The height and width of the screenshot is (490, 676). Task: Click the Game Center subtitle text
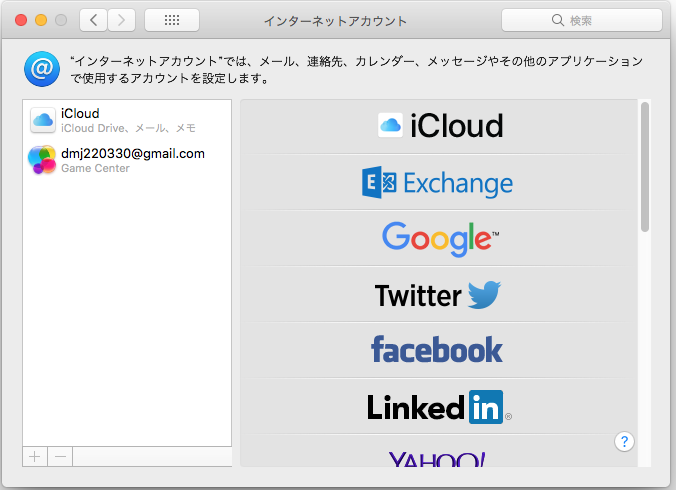click(95, 169)
